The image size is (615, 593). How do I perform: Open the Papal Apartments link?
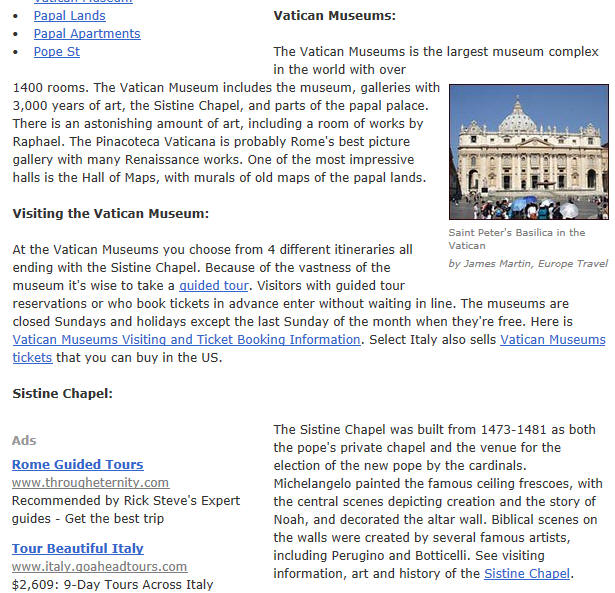(x=87, y=34)
